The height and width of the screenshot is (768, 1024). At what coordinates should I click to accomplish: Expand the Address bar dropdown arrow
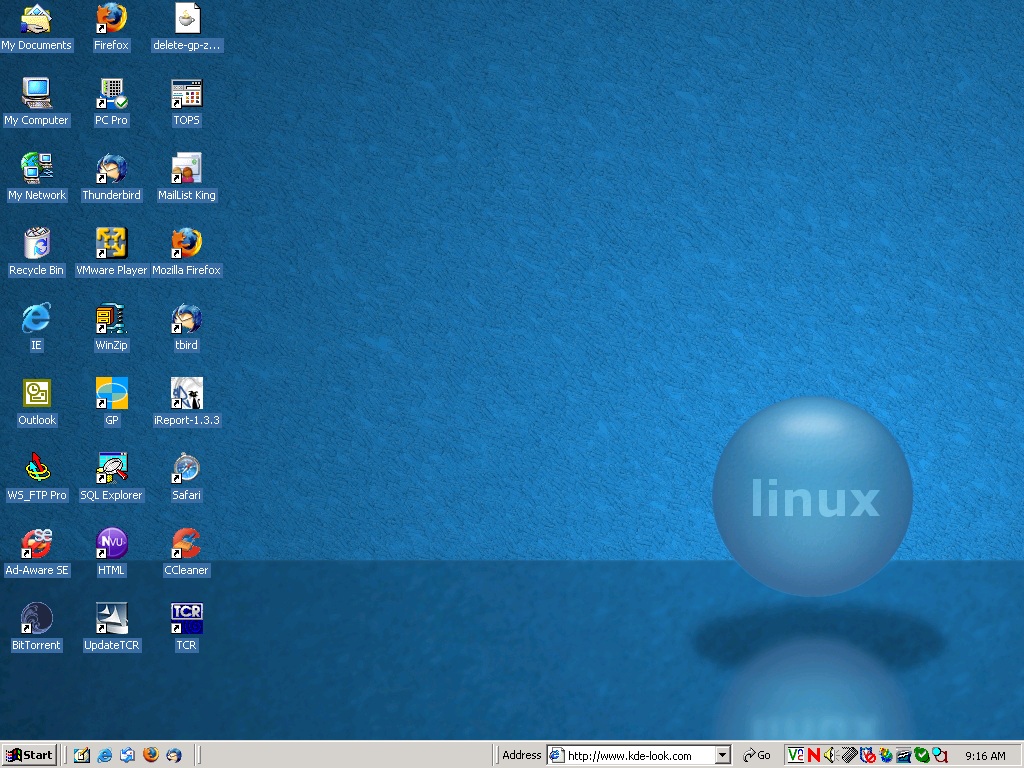click(723, 756)
